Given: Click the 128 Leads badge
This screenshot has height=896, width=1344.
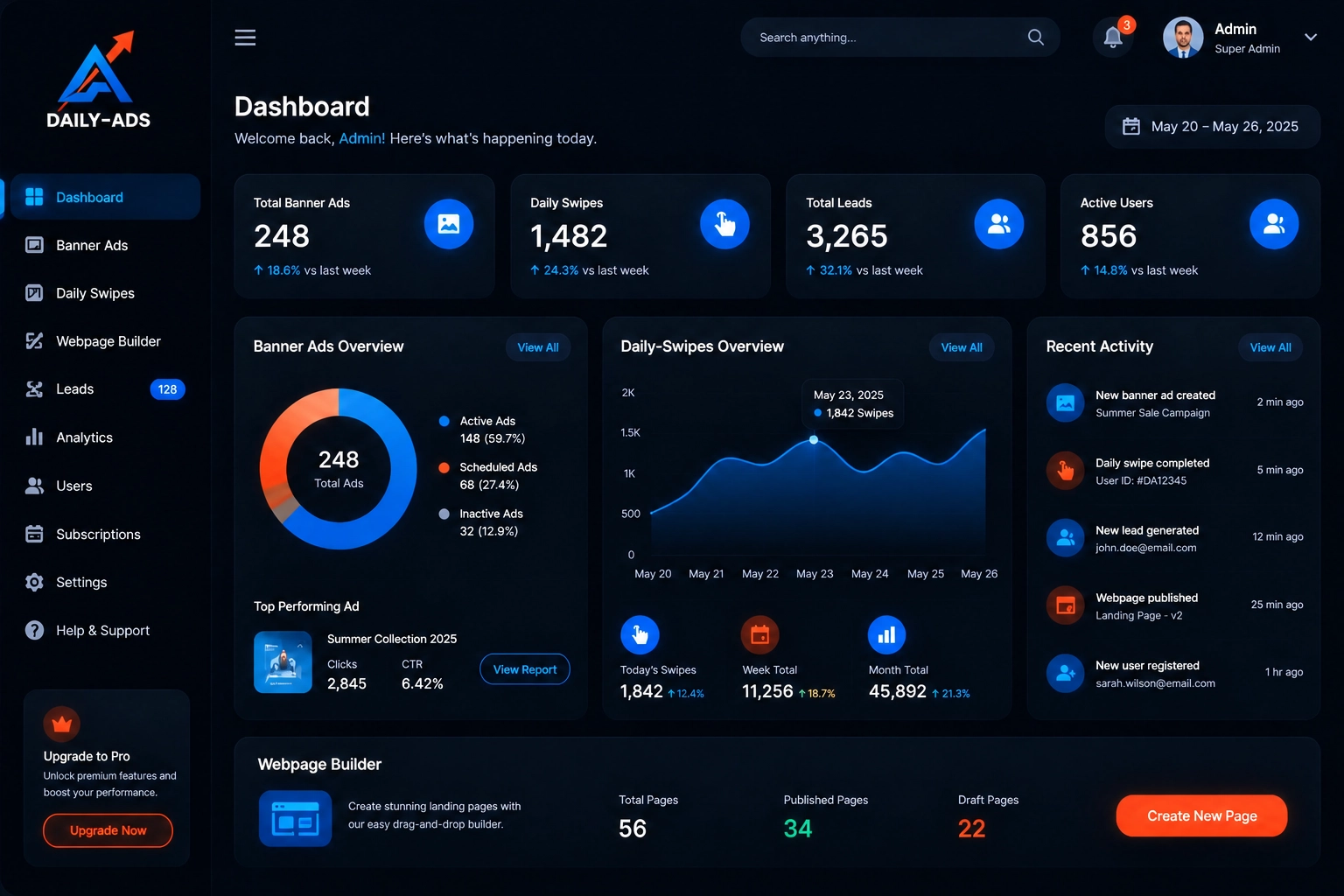Looking at the screenshot, I should (x=167, y=389).
